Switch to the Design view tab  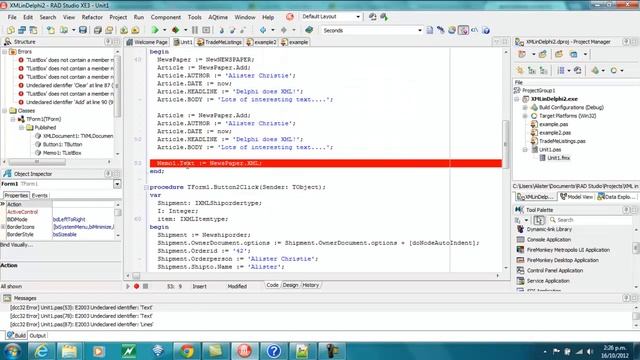(290, 285)
